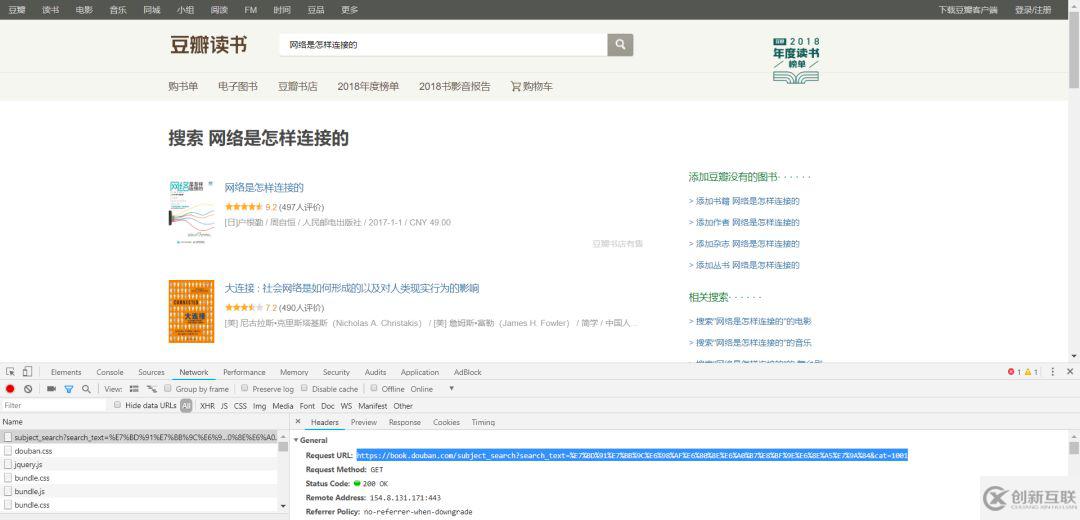Click the 豆瓣读书 logo
The width and height of the screenshot is (1080, 520).
point(209,45)
